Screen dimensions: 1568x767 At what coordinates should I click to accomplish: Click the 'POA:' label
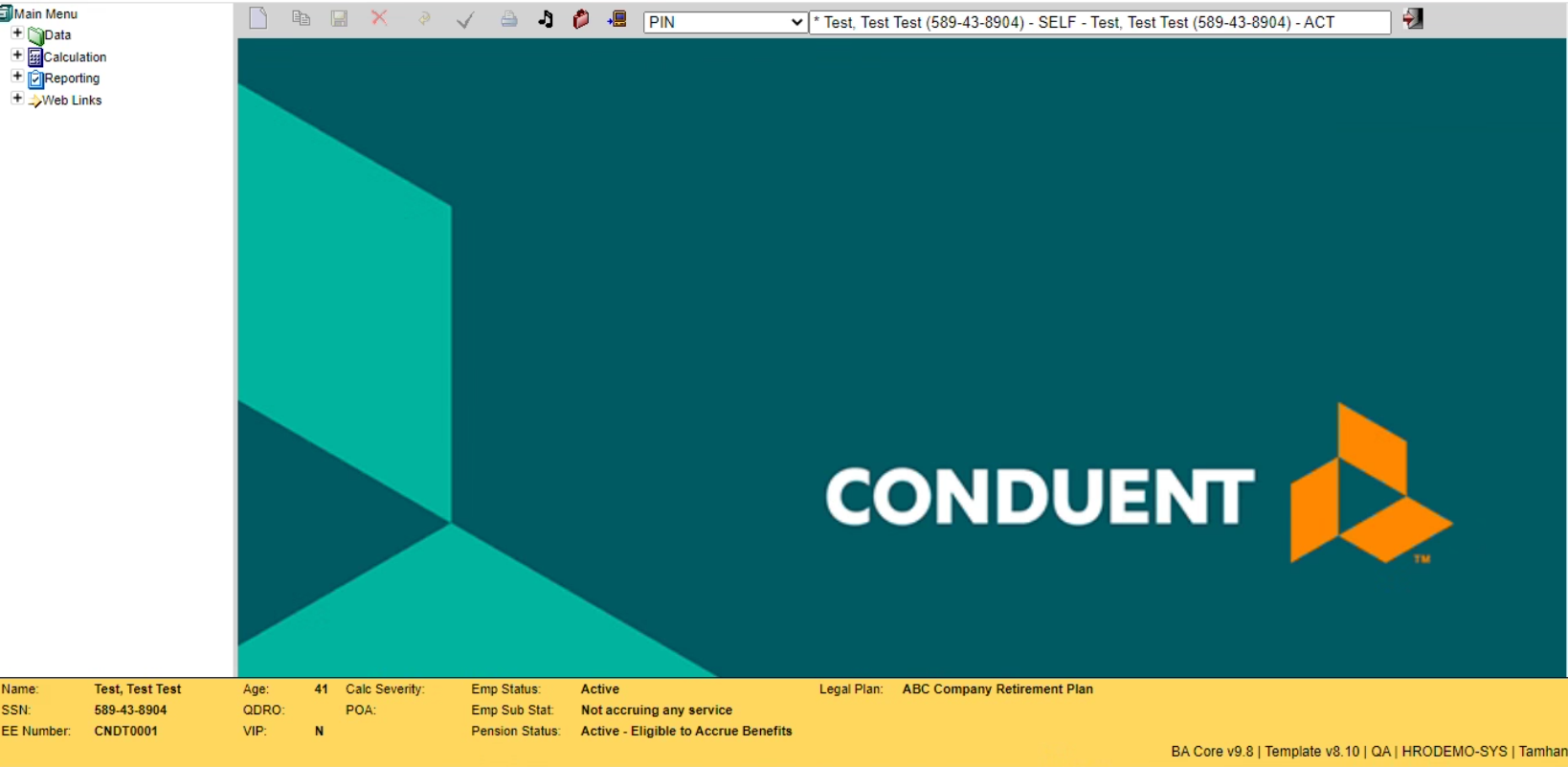pos(361,710)
